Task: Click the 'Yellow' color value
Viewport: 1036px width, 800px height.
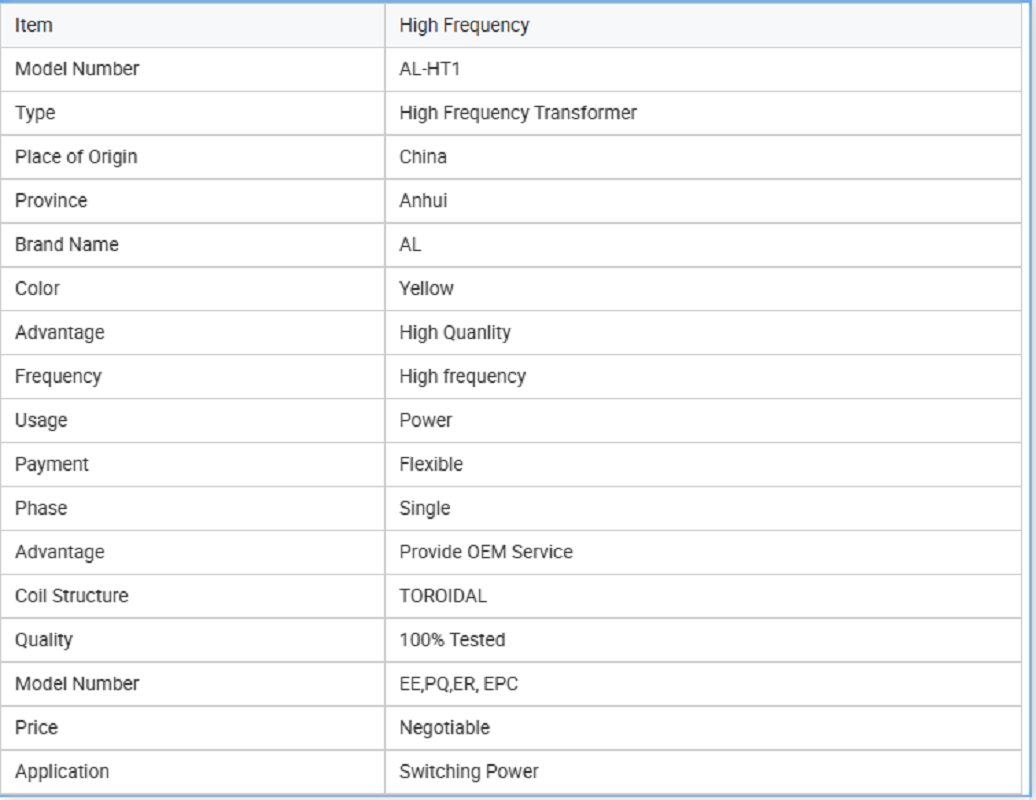Action: [426, 289]
